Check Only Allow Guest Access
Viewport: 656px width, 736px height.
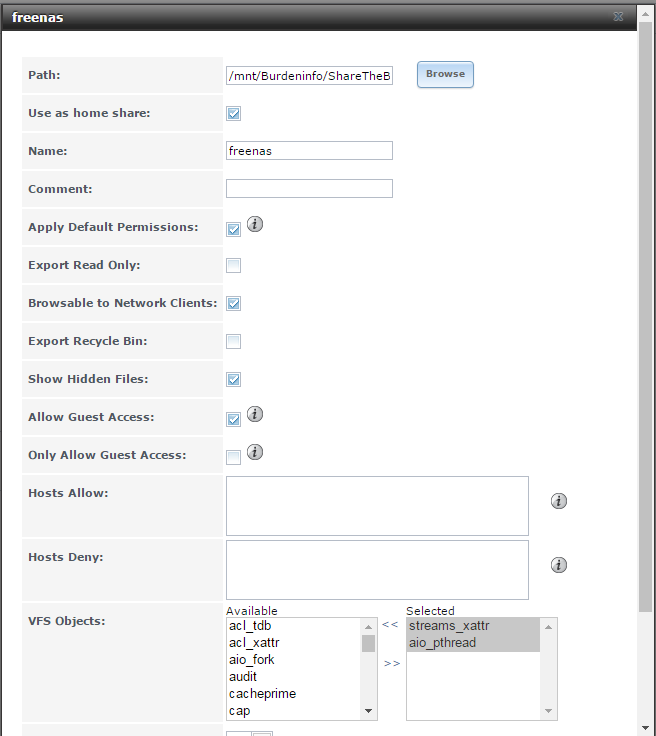[x=234, y=457]
